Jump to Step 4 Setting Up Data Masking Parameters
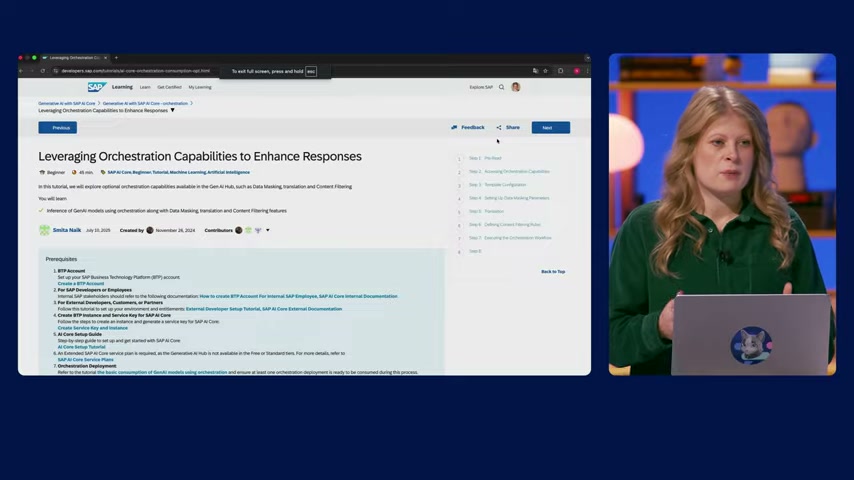The height and width of the screenshot is (480, 854). (x=509, y=198)
